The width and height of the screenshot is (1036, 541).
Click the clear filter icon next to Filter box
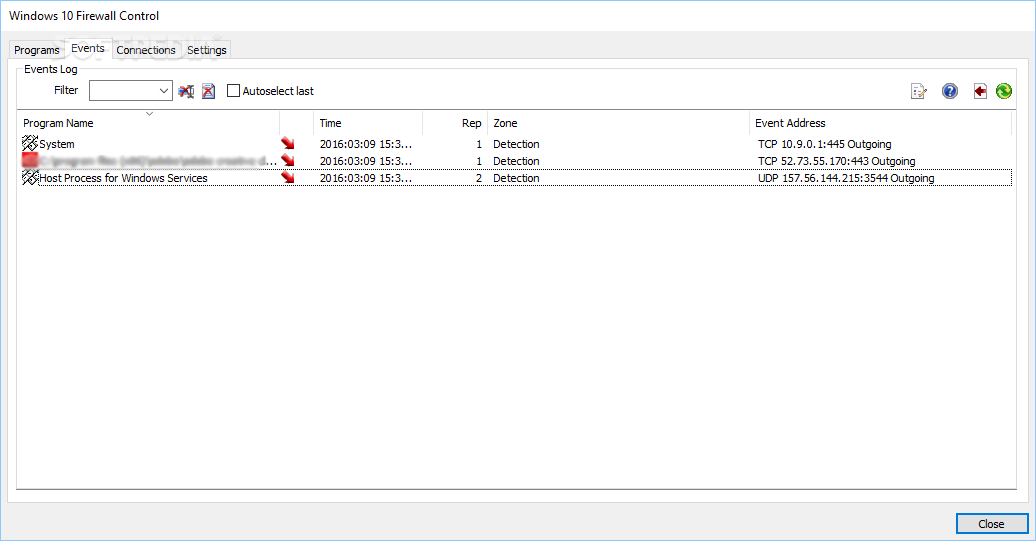[186, 91]
